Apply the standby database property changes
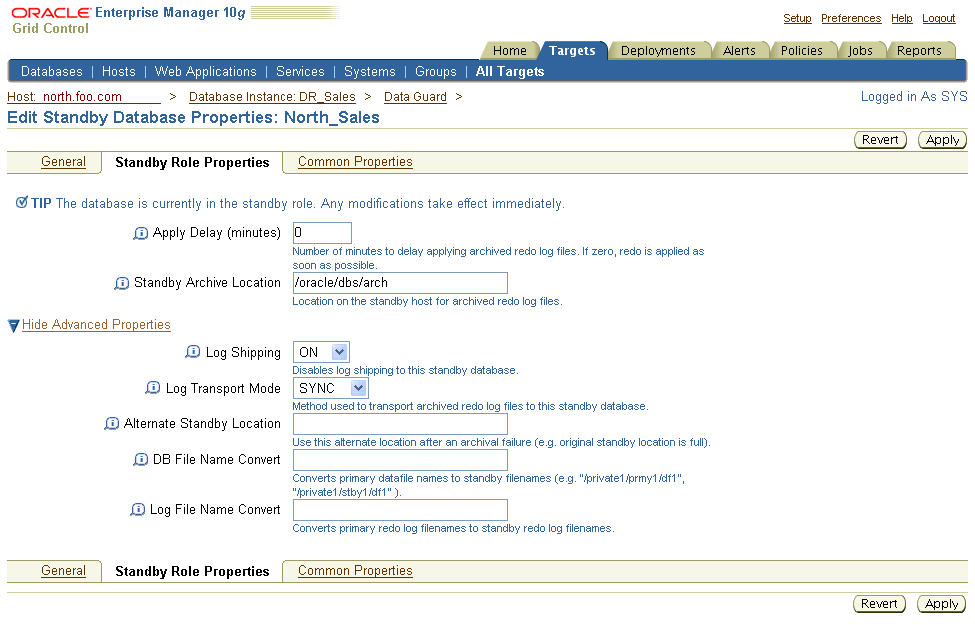Screen dimensions: 975x625 pos(941,139)
